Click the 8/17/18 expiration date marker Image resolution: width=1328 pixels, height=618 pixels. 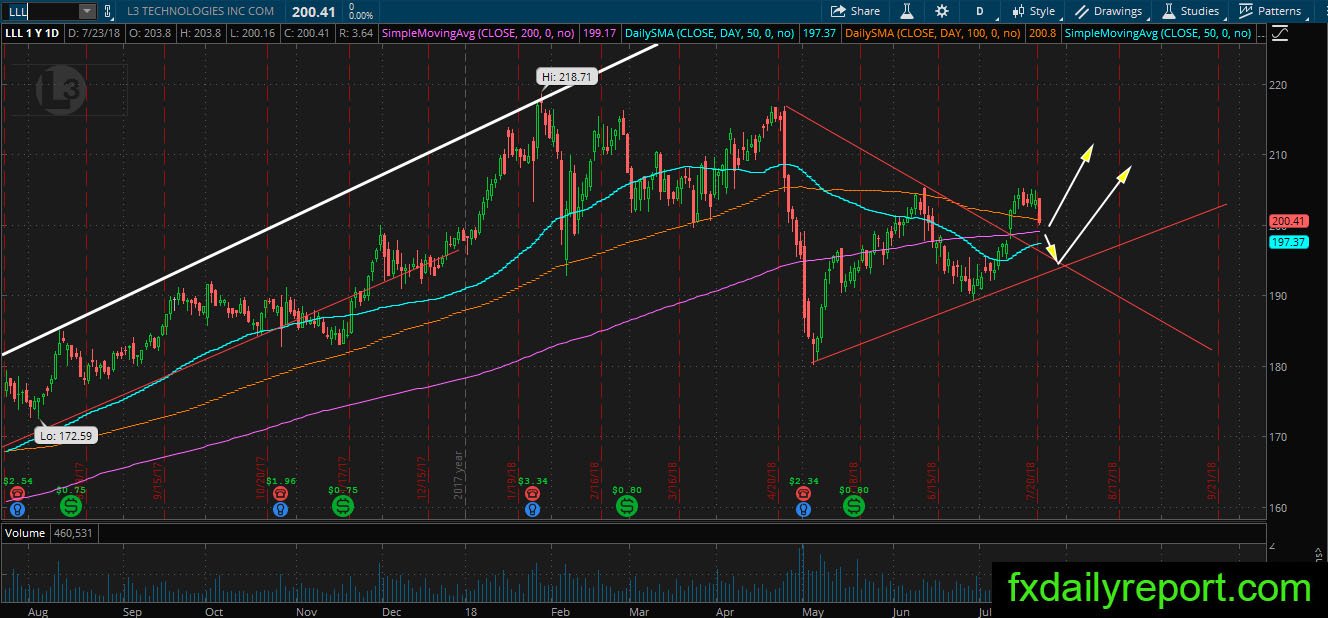click(x=1111, y=482)
